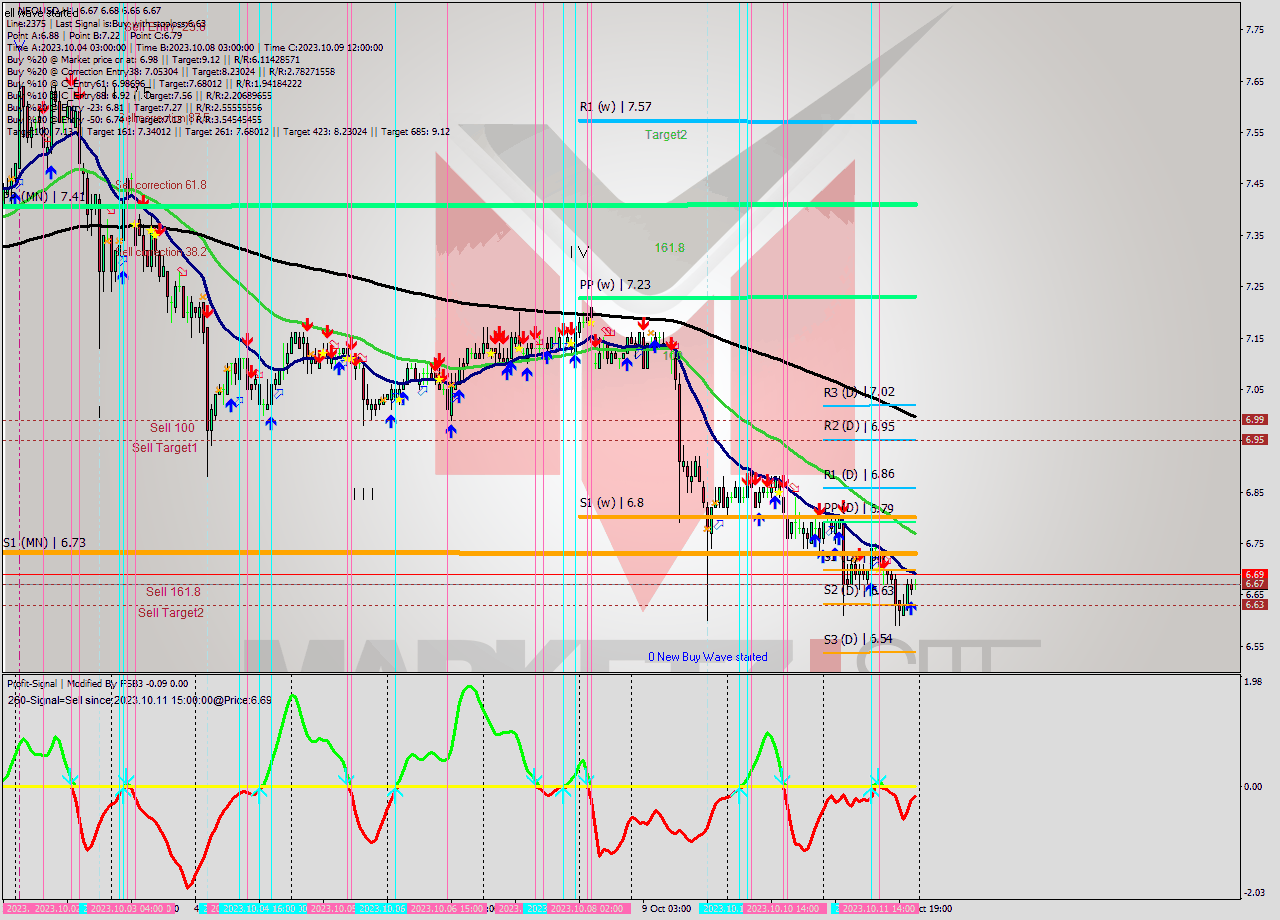Click the '260-Signal=Sell since:2023.10.11' status line
Screen dimensions: 1280x920
140,699
